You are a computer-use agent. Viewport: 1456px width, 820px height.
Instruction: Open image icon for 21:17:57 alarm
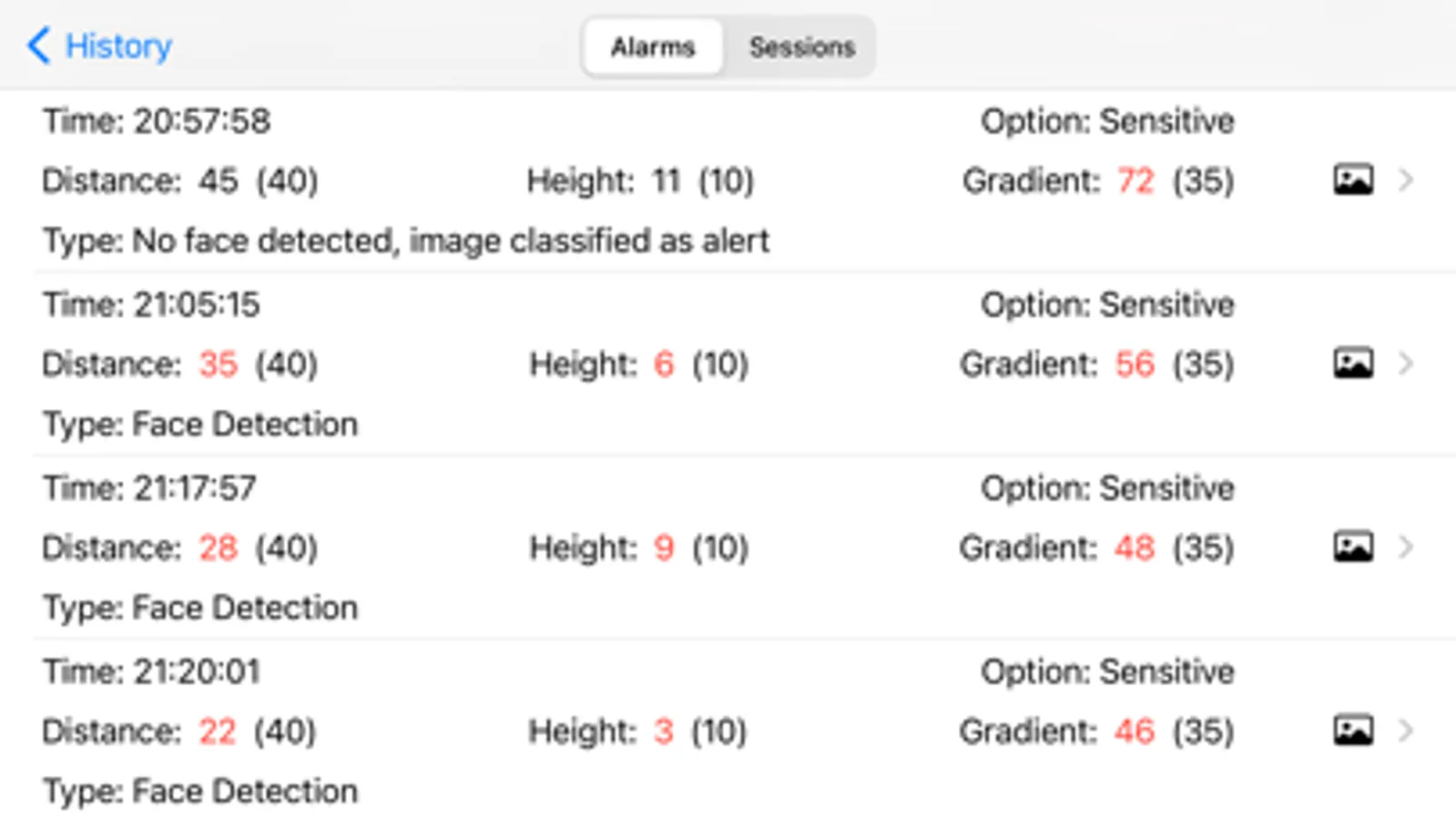(1353, 547)
